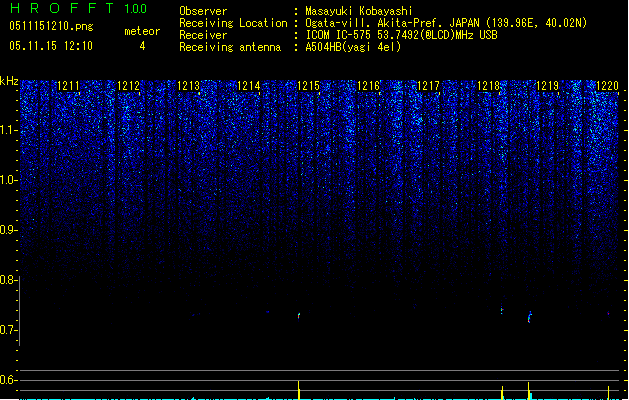Select receiver text ICOM IC-575 53.7492 MHz USB
Viewport: 629px width, 400px height.
click(402, 35)
